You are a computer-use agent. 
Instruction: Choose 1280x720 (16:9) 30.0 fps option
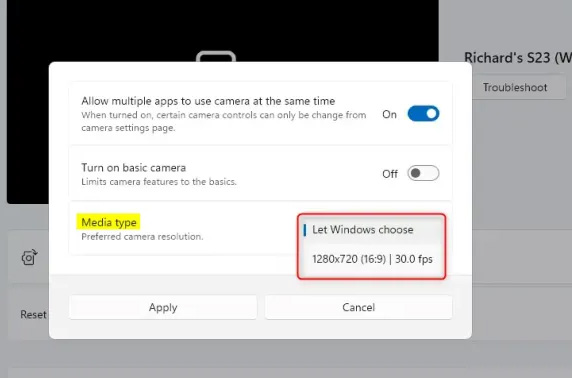pos(372,259)
